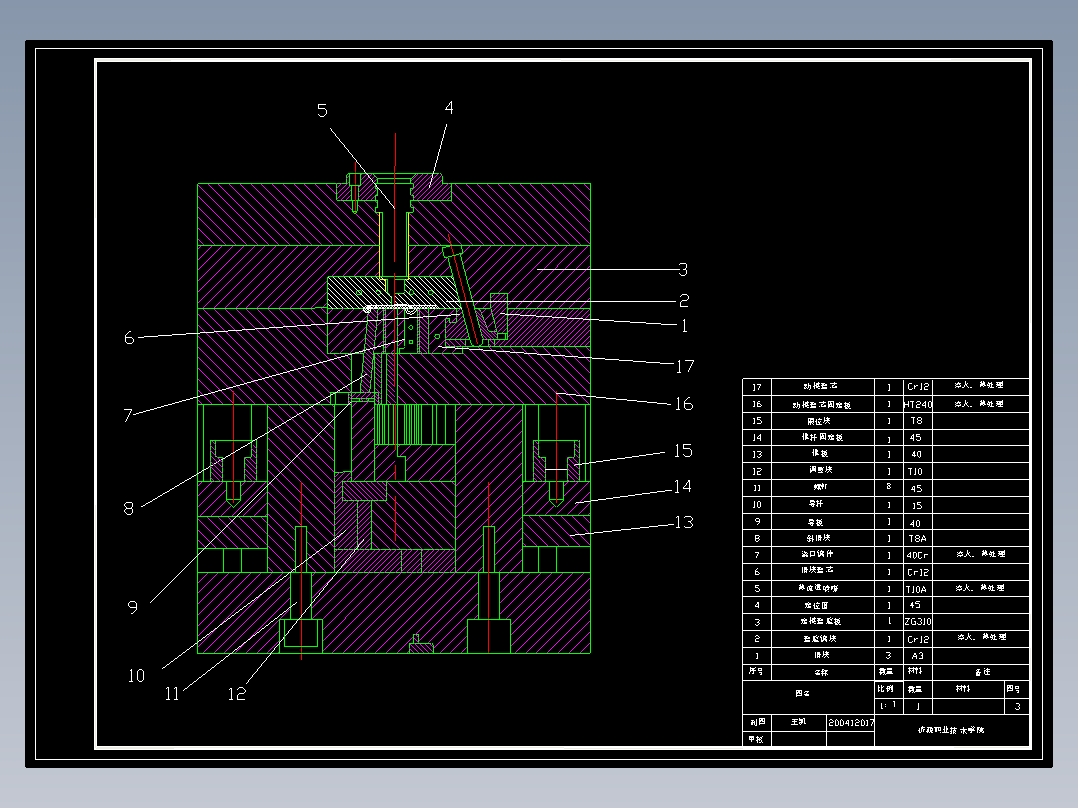Click the T10 material cell in row 12
1078x808 pixels.
point(918,472)
